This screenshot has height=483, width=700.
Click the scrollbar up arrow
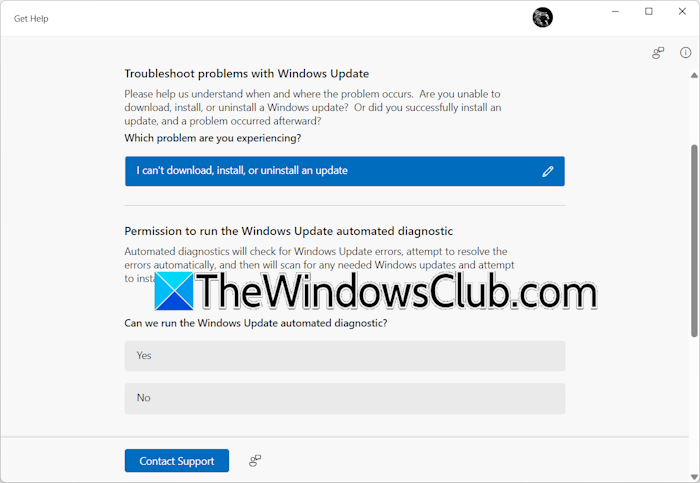coord(694,75)
